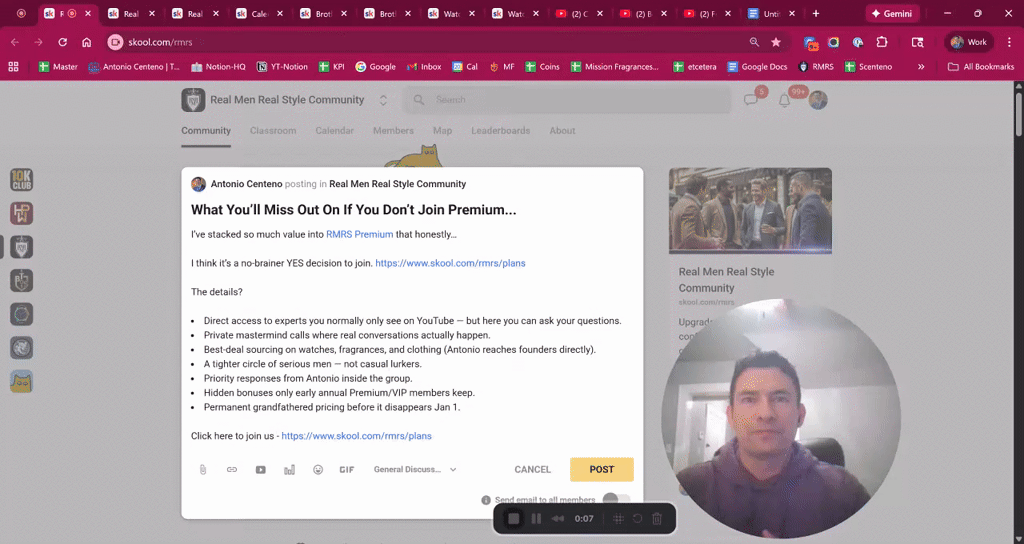Attach a file with the paperclip icon
This screenshot has height=544, width=1024.
pos(203,470)
